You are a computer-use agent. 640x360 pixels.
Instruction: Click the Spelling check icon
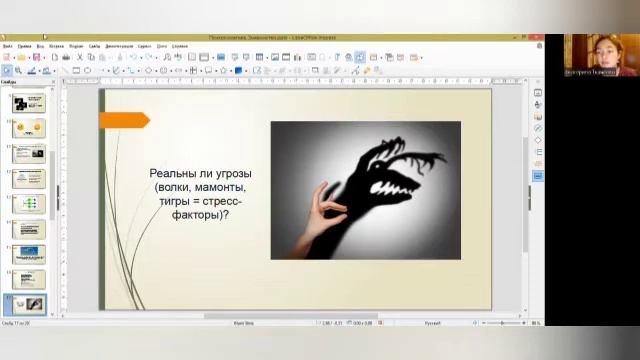pos(178,58)
